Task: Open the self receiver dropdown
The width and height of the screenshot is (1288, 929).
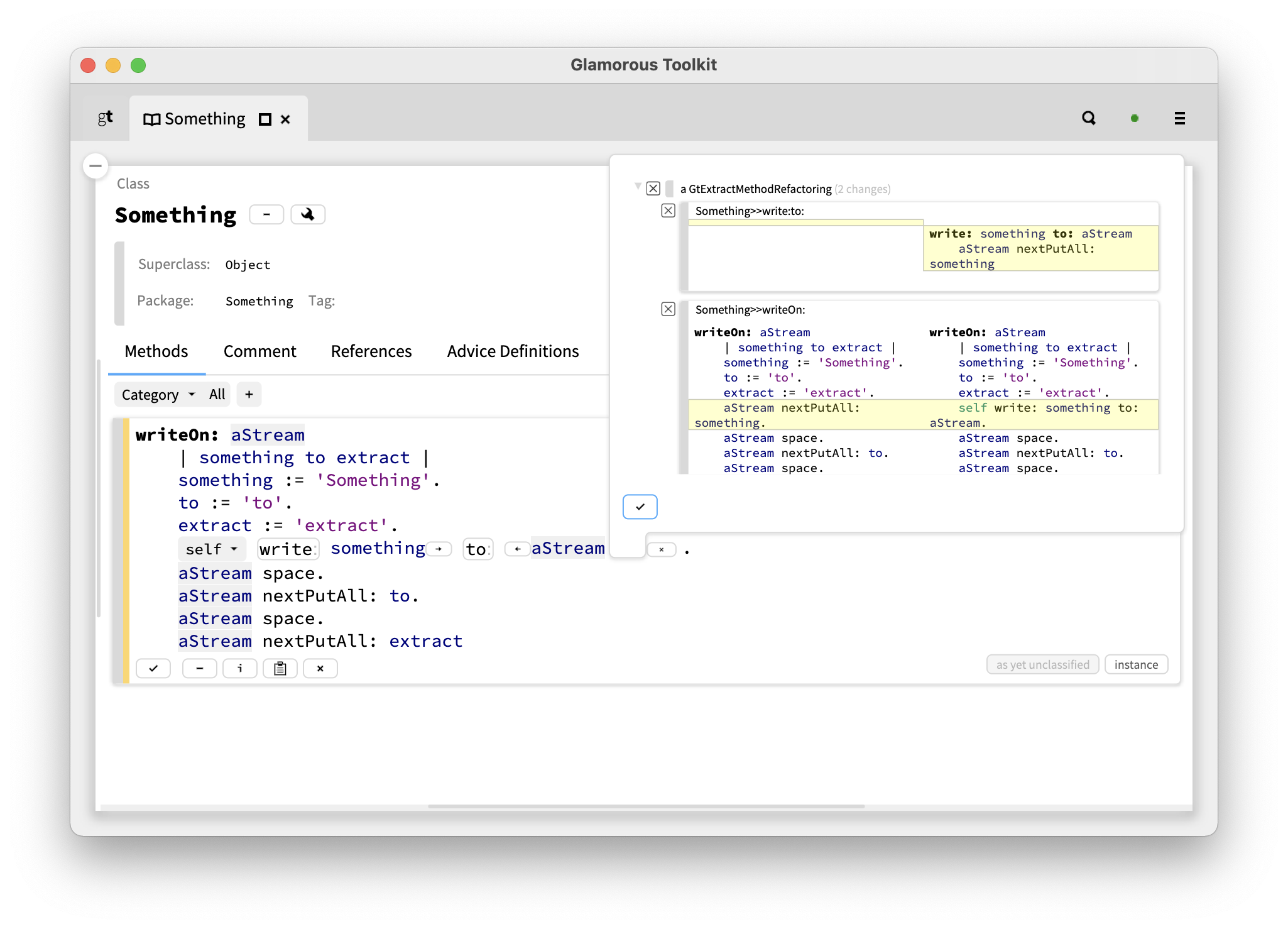Action: click(211, 549)
